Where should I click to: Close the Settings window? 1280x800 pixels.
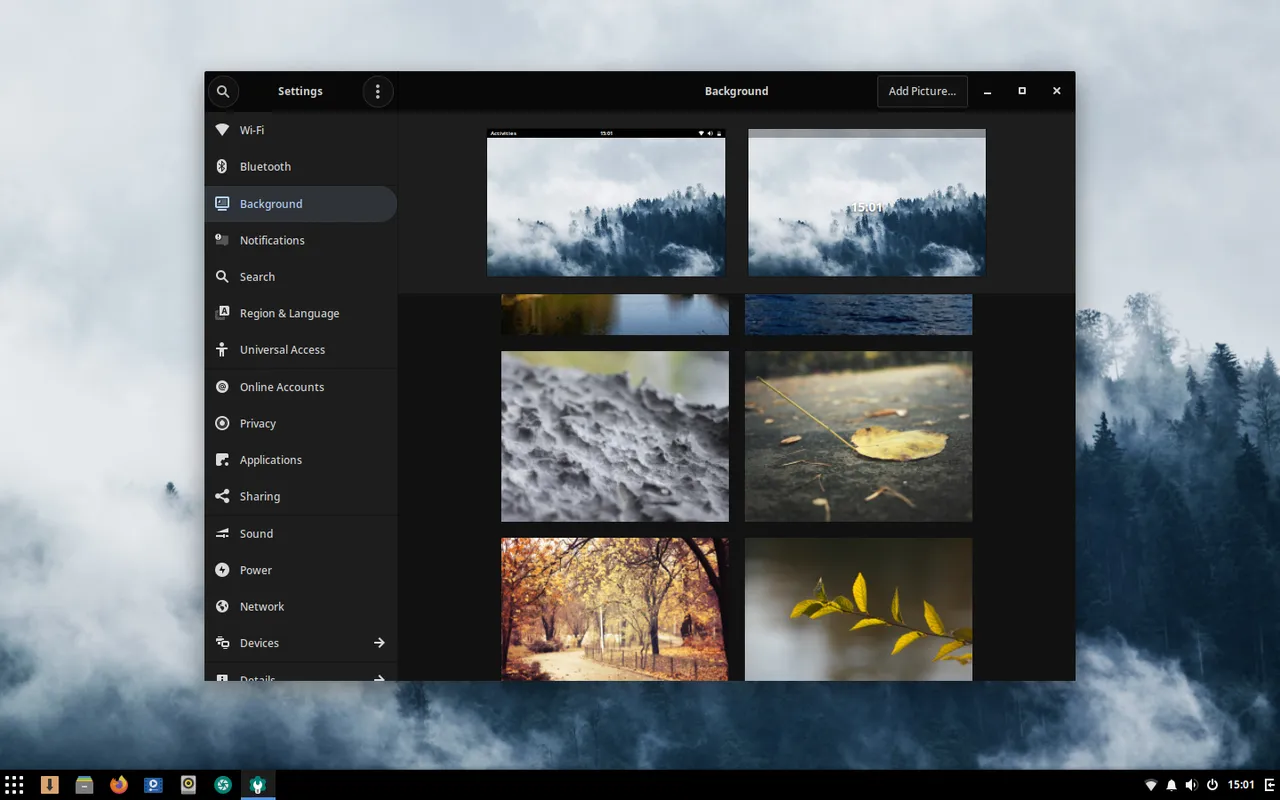click(x=1056, y=91)
